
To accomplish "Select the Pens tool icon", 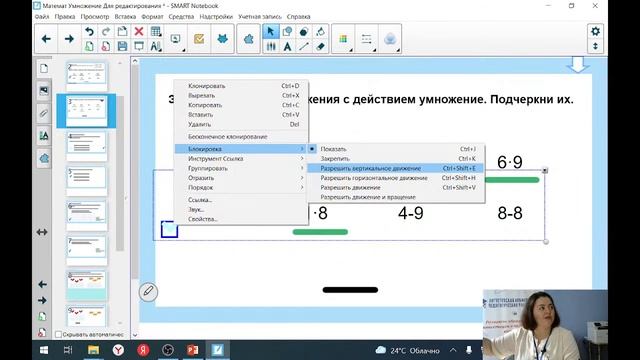I will [271, 47].
